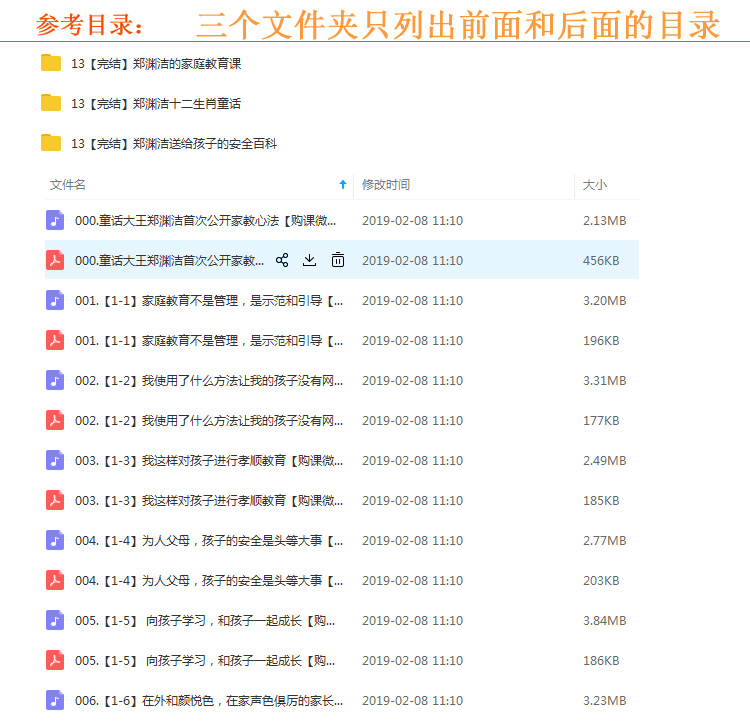Open highlighted PDF 000.童话大王郑渊洁首次公开家教...
This screenshot has height=725, width=750.
(169, 261)
